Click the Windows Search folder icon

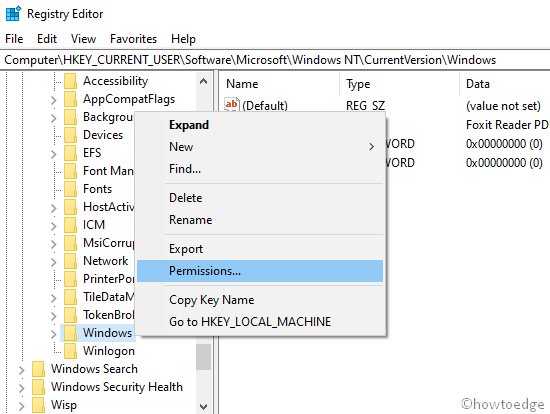(x=38, y=369)
